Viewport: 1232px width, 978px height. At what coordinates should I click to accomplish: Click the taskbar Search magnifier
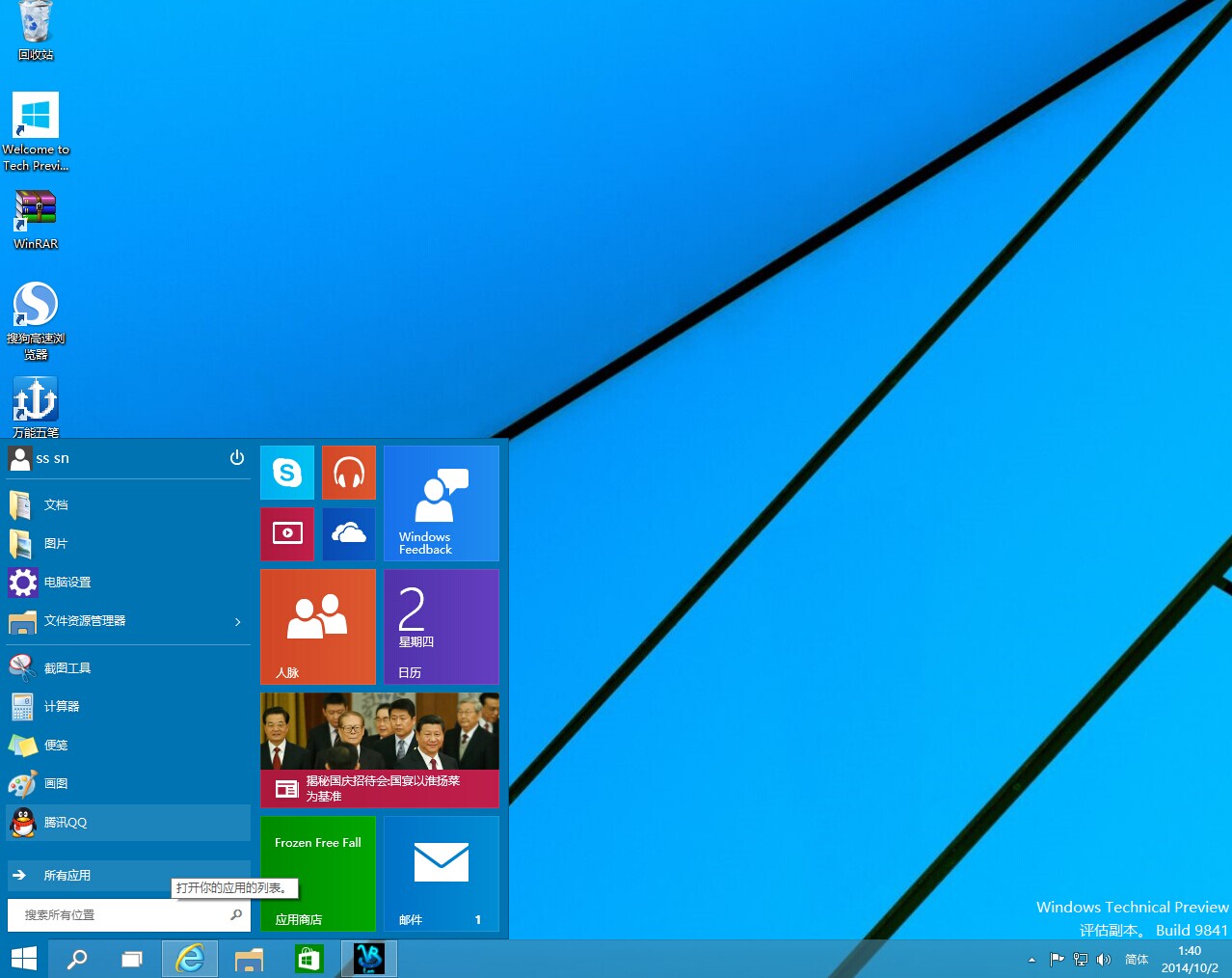[x=76, y=959]
